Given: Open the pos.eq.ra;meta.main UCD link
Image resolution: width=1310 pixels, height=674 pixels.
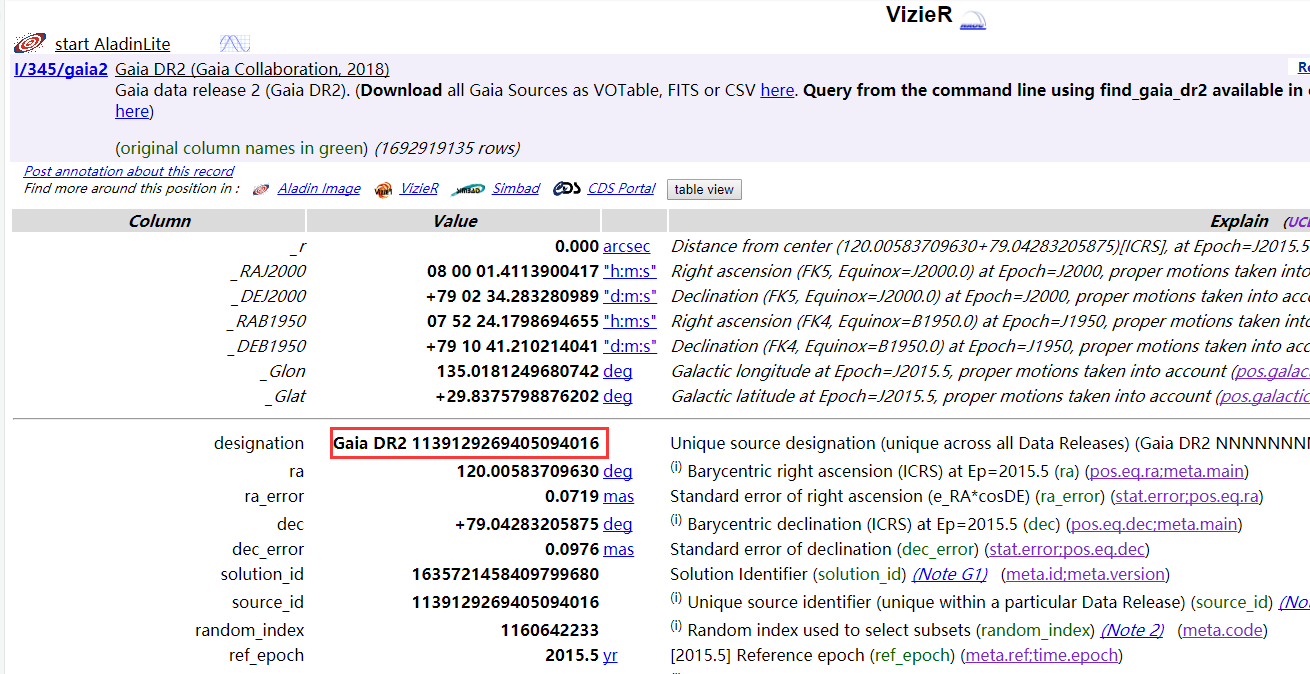Looking at the screenshot, I should coord(1167,472).
